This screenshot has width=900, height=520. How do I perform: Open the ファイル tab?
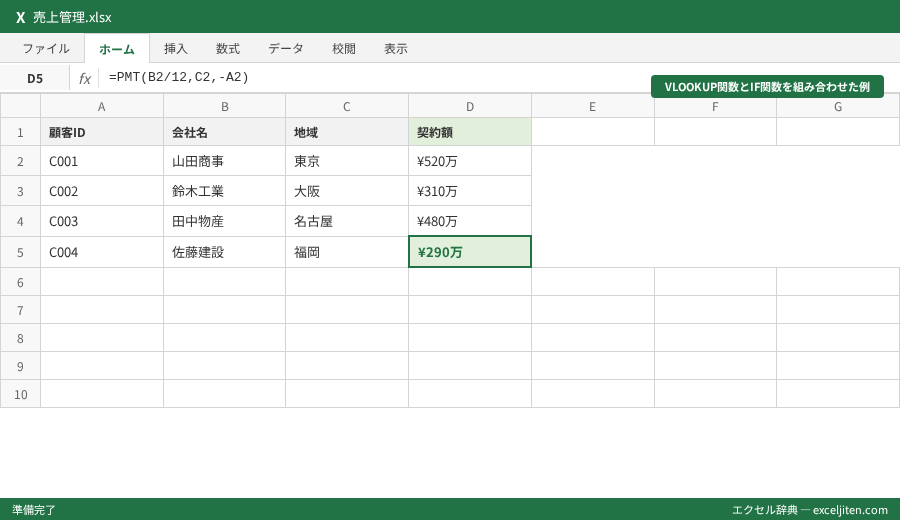pos(46,49)
